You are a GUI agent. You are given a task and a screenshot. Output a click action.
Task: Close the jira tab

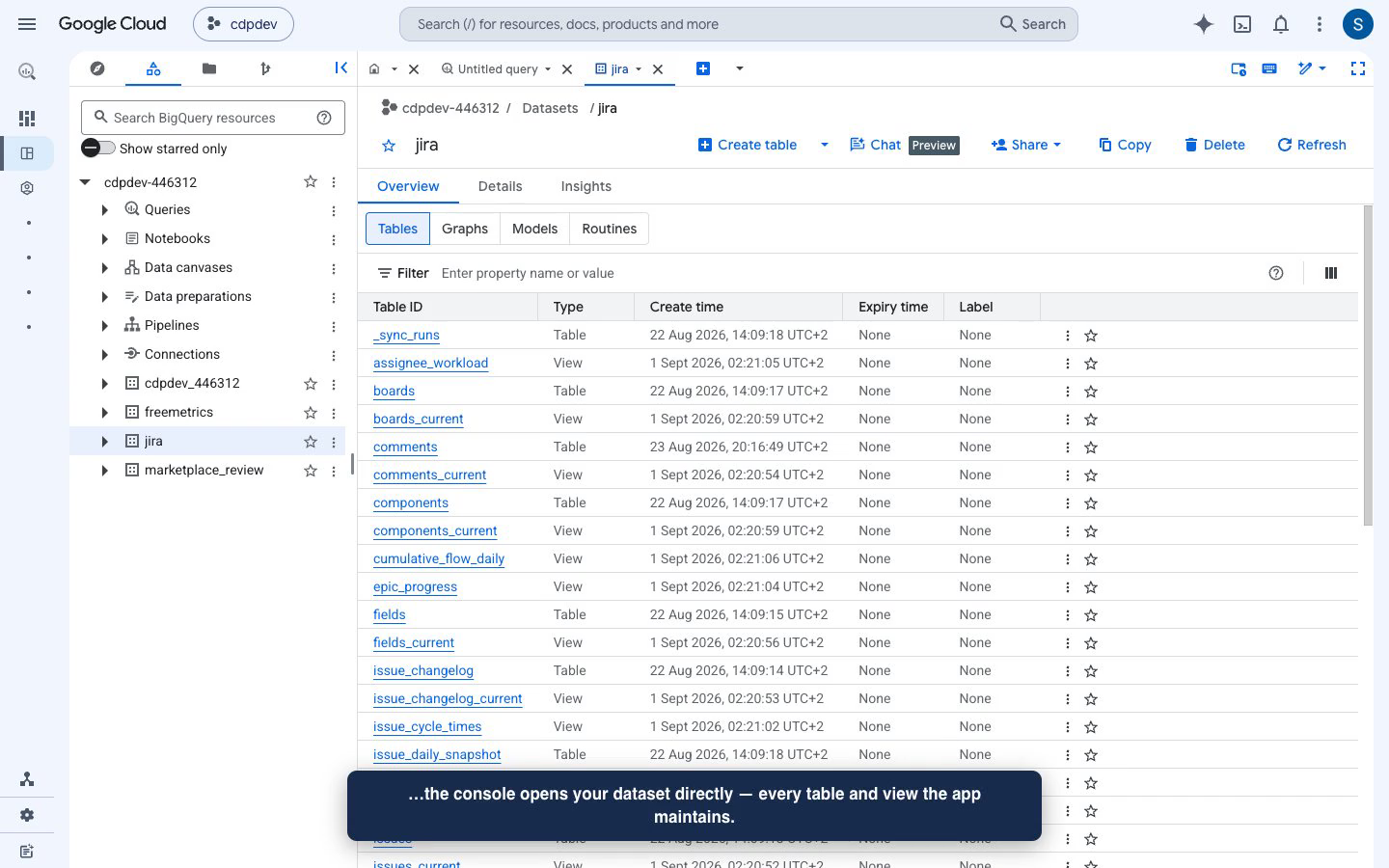point(658,69)
